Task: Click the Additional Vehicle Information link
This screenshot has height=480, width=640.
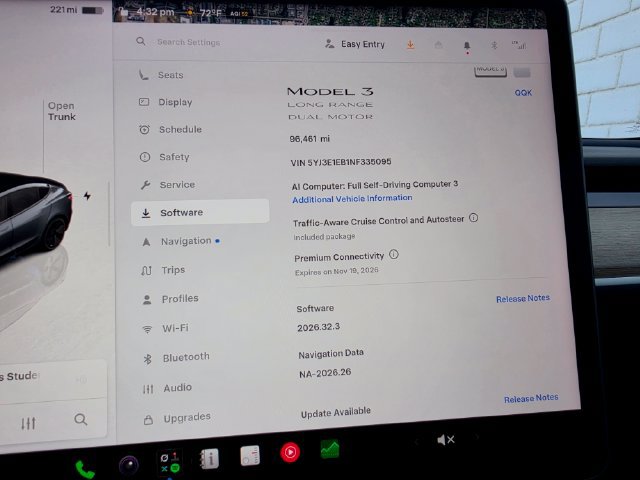Action: (x=352, y=199)
